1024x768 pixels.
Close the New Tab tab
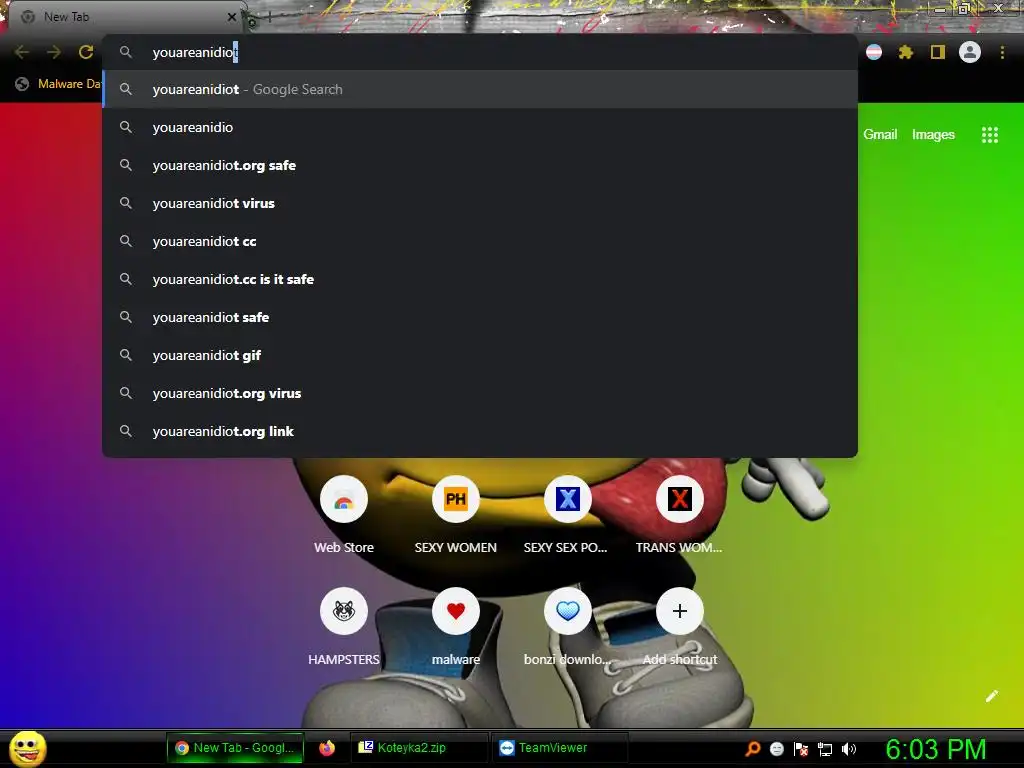point(232,17)
